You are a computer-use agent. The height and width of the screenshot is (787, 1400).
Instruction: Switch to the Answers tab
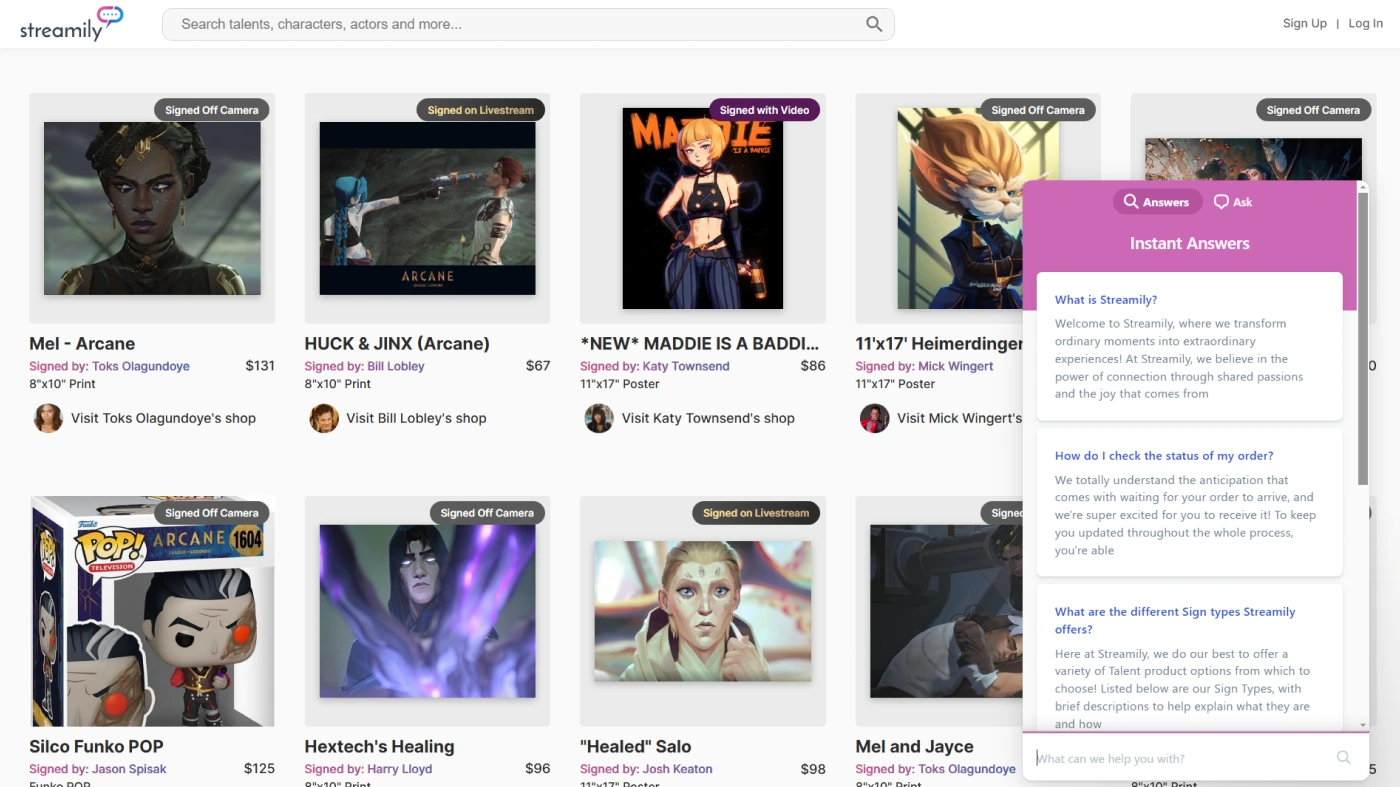(1157, 202)
